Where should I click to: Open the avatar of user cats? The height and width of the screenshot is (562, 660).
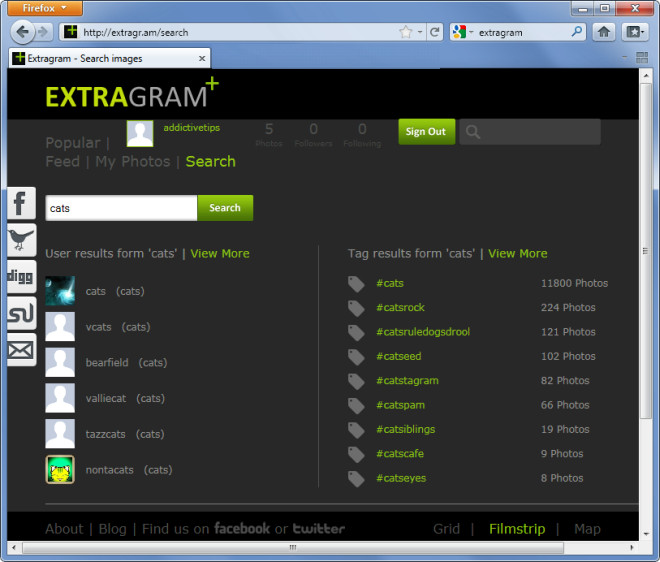[x=60, y=290]
